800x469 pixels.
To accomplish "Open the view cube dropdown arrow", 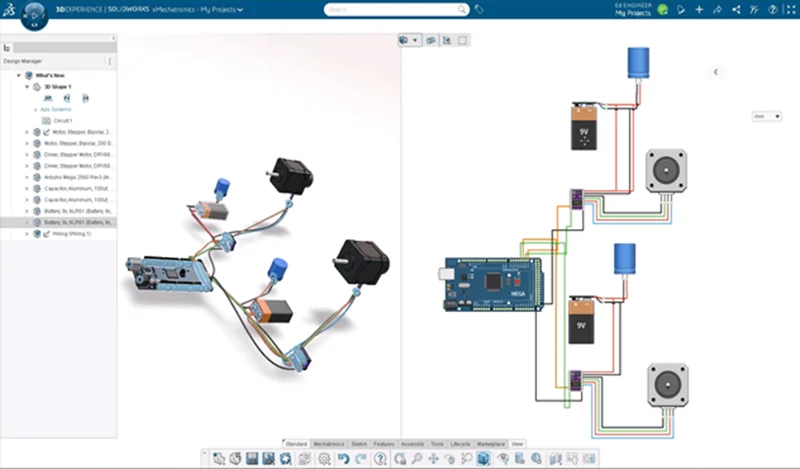I will pyautogui.click(x=417, y=41).
